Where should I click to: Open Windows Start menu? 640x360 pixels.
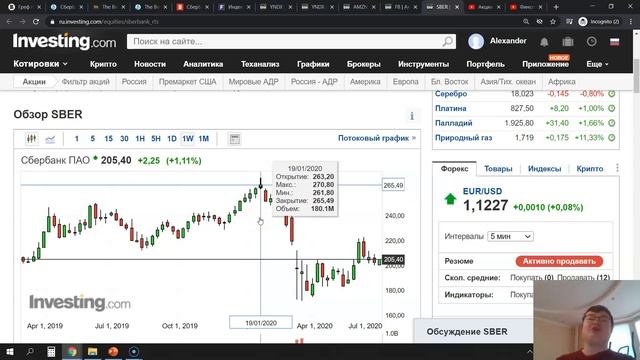(9, 351)
